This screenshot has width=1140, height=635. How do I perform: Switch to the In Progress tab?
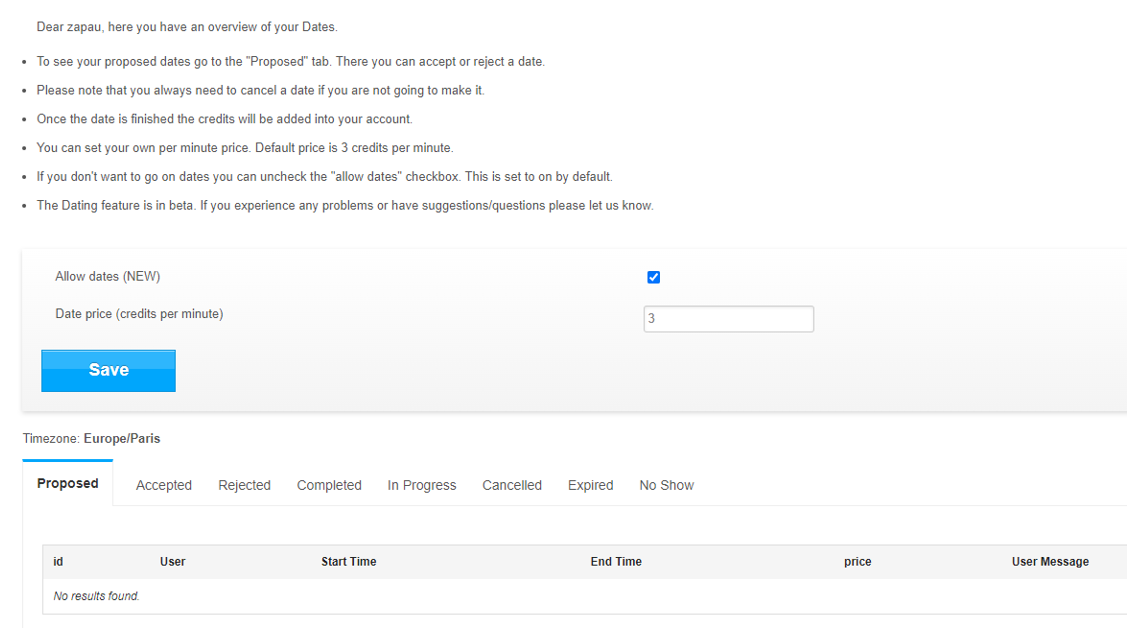pyautogui.click(x=422, y=485)
